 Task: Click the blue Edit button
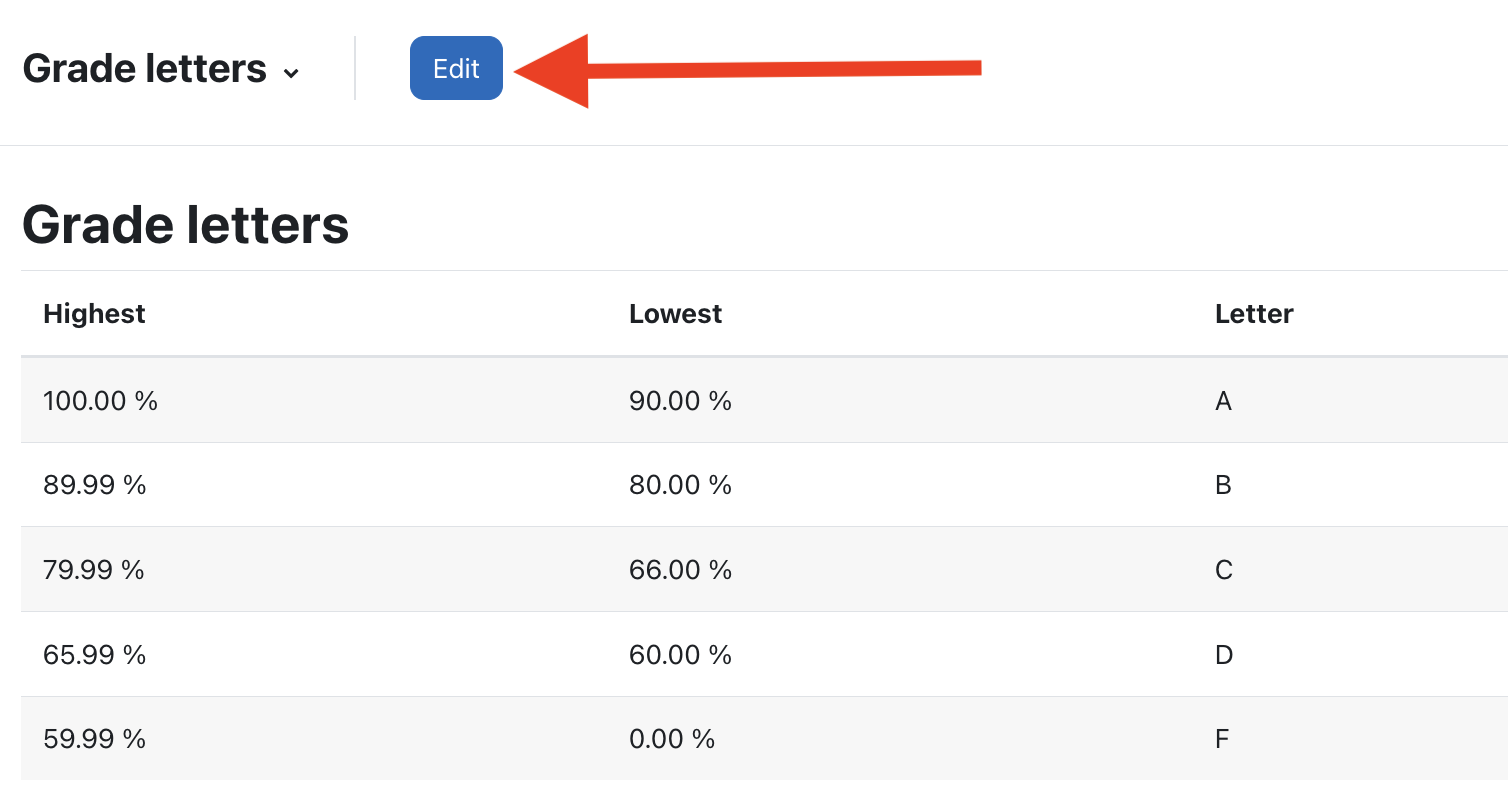(456, 68)
